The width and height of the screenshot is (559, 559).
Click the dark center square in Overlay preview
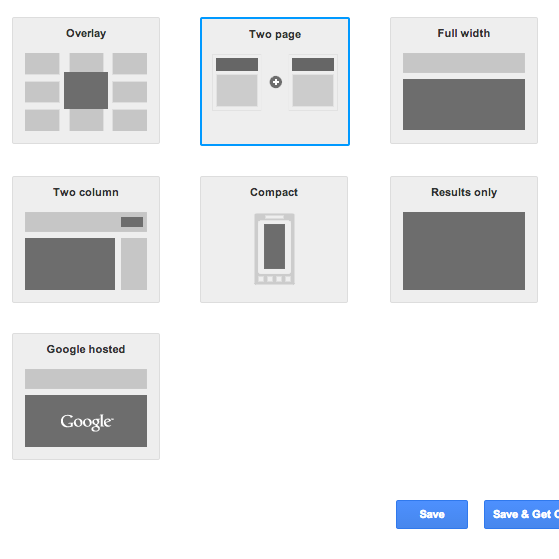click(86, 91)
